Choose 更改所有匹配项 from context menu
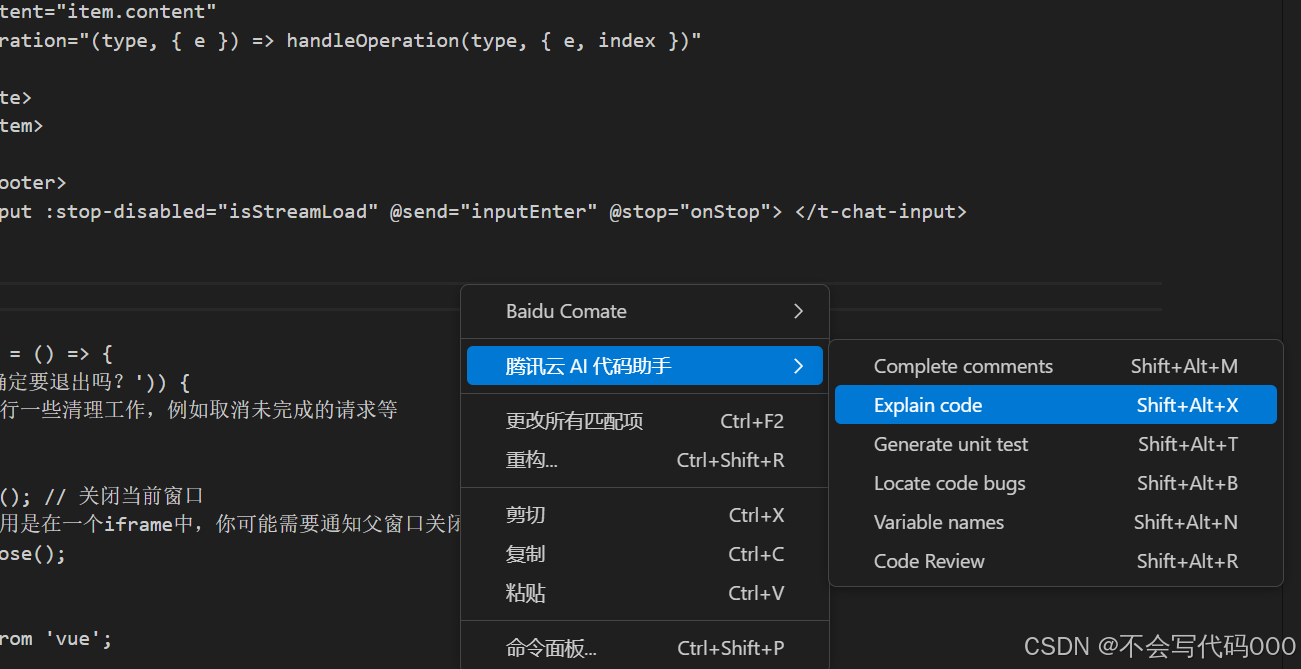 click(x=644, y=421)
